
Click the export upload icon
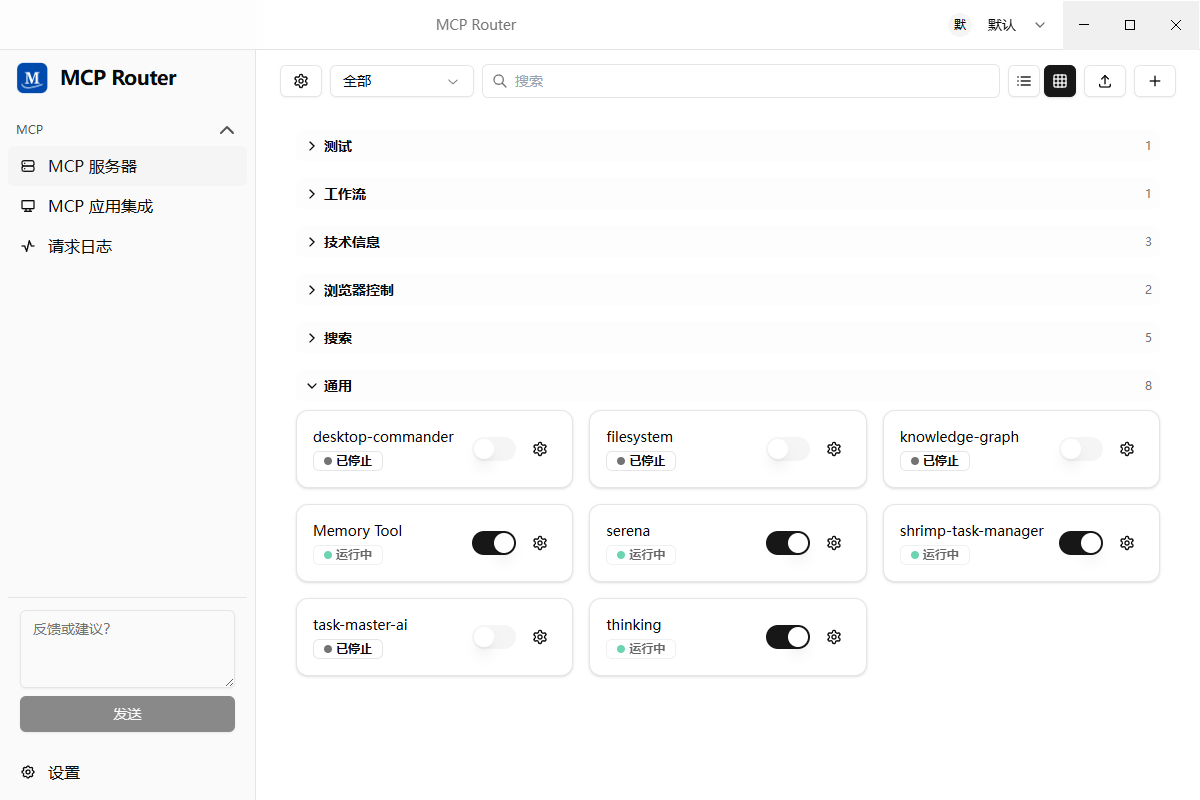point(1105,81)
